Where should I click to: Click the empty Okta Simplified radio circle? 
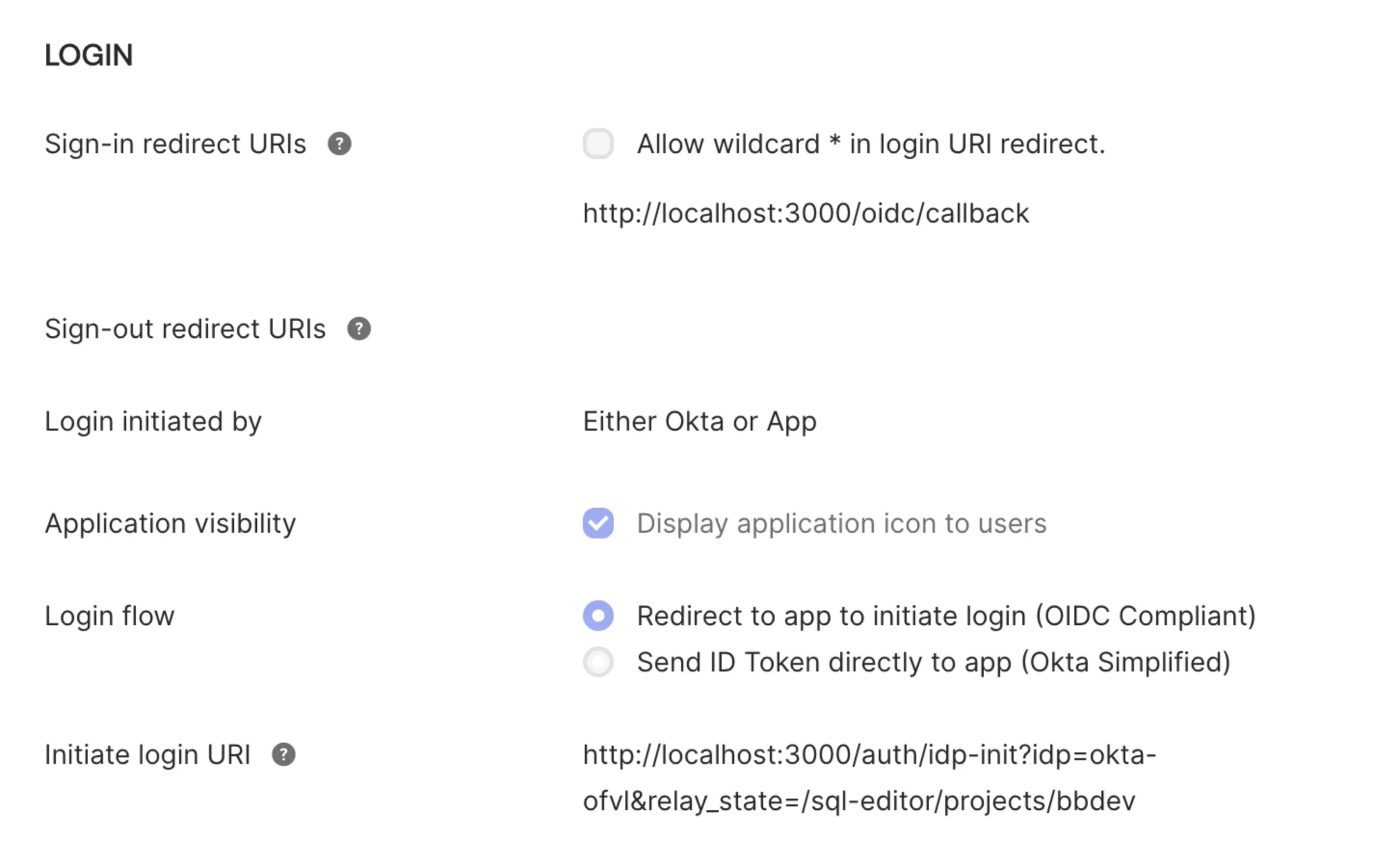point(597,662)
